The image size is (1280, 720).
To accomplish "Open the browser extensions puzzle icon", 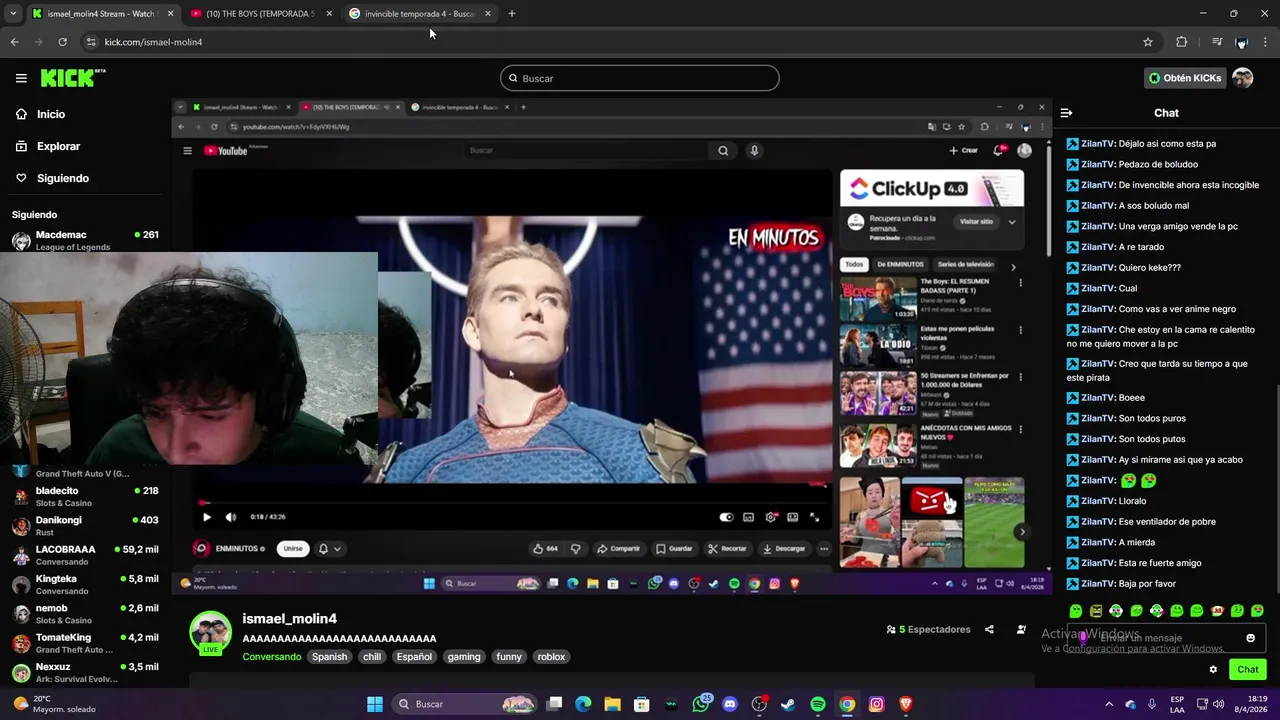I will point(1182,42).
